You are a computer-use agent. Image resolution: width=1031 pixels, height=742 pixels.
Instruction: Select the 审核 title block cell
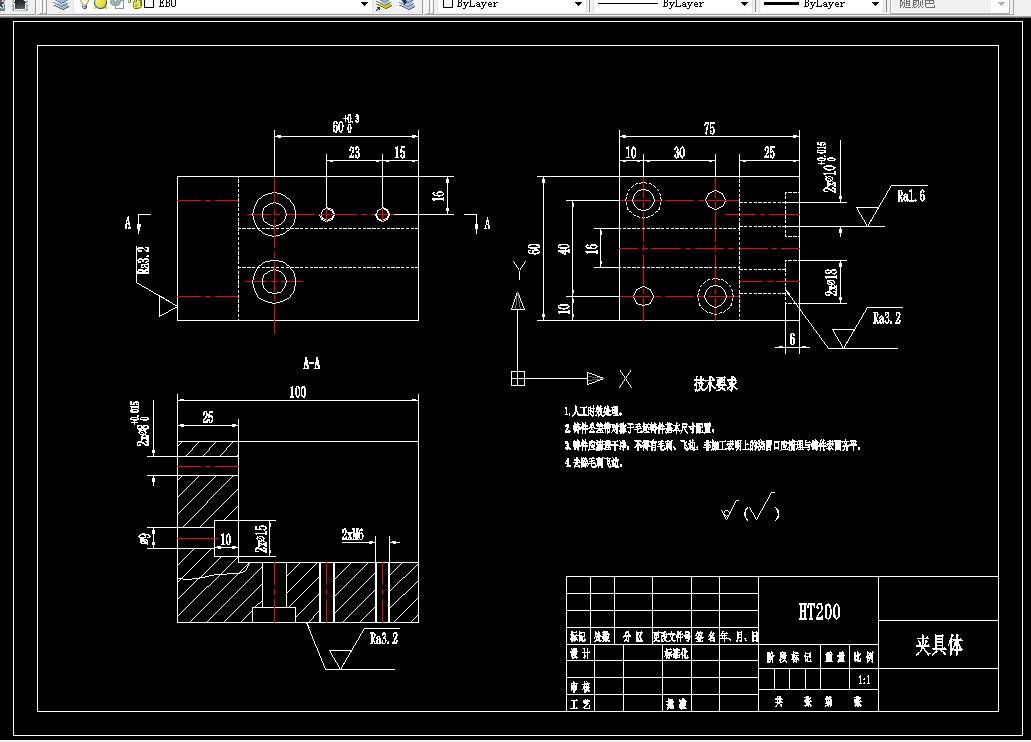[x=580, y=687]
